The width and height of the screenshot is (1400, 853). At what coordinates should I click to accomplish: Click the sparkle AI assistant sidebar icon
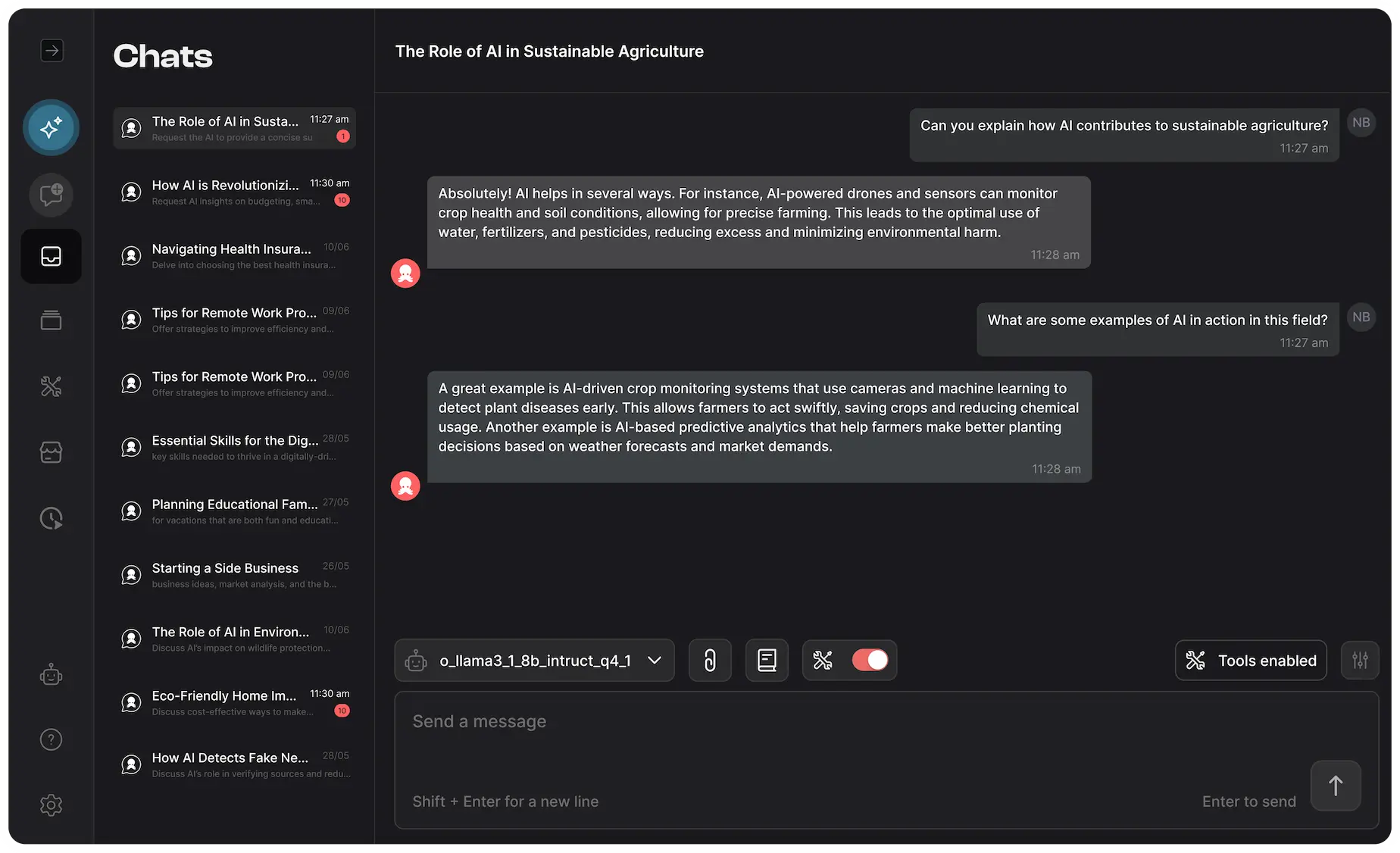(51, 128)
